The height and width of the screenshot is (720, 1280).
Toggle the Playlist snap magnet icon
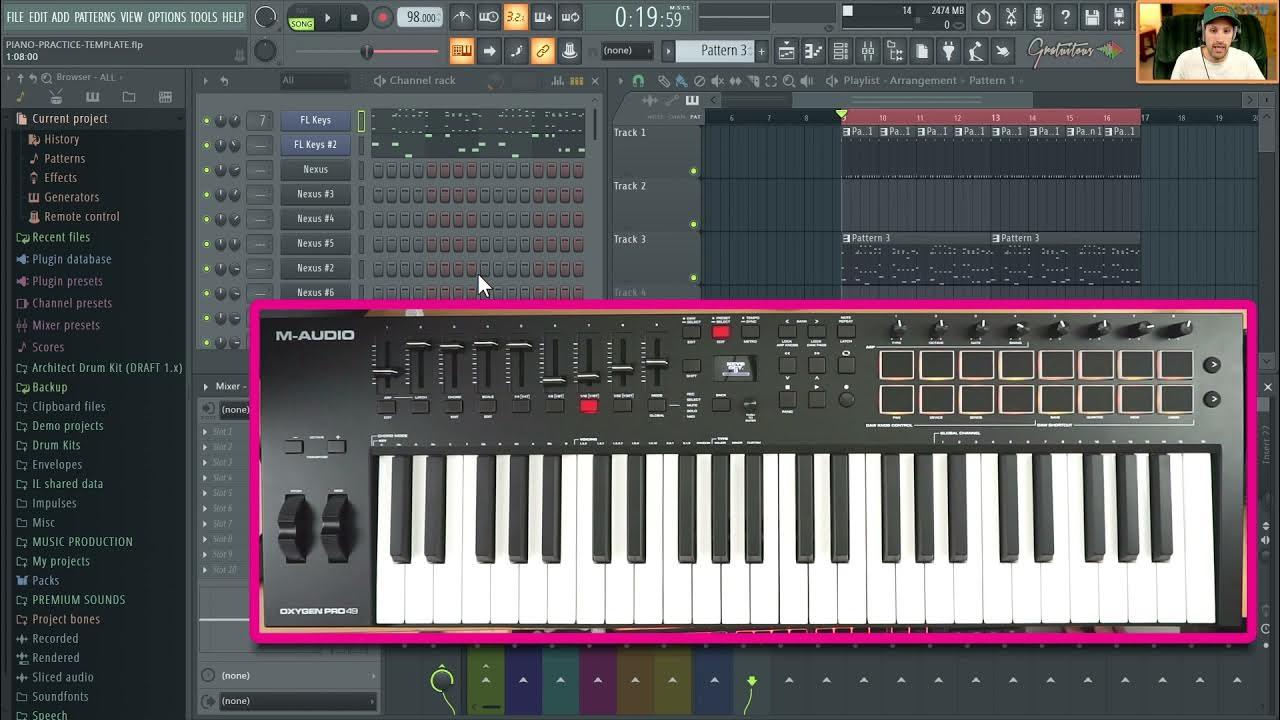pos(639,81)
